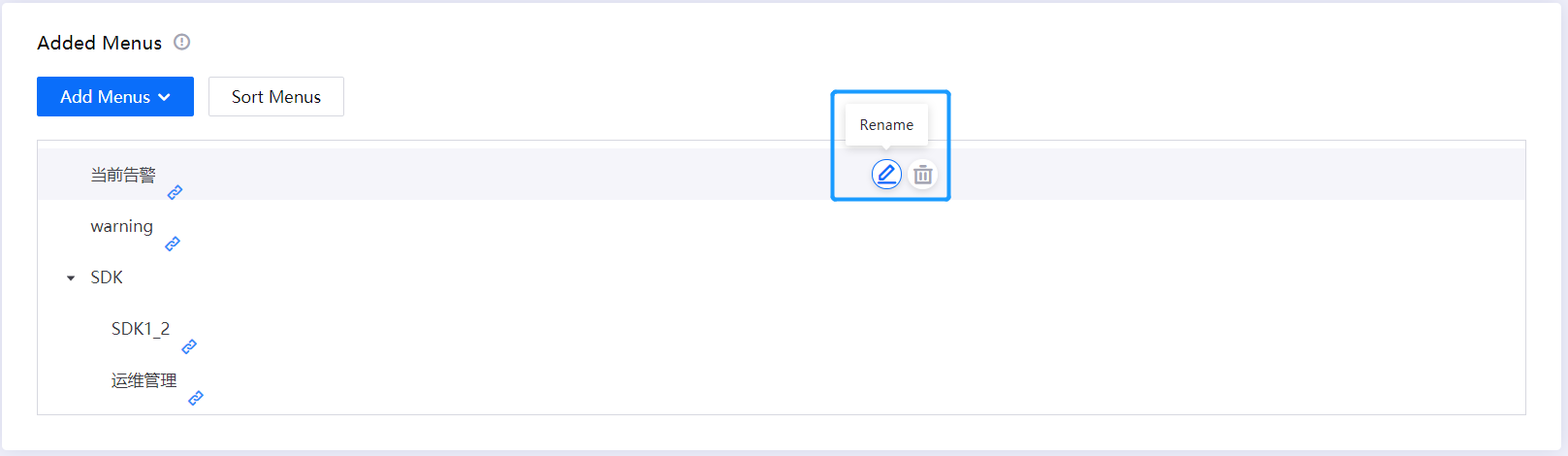Select the 当前告警 menu item
This screenshot has width=1568, height=456.
(123, 175)
